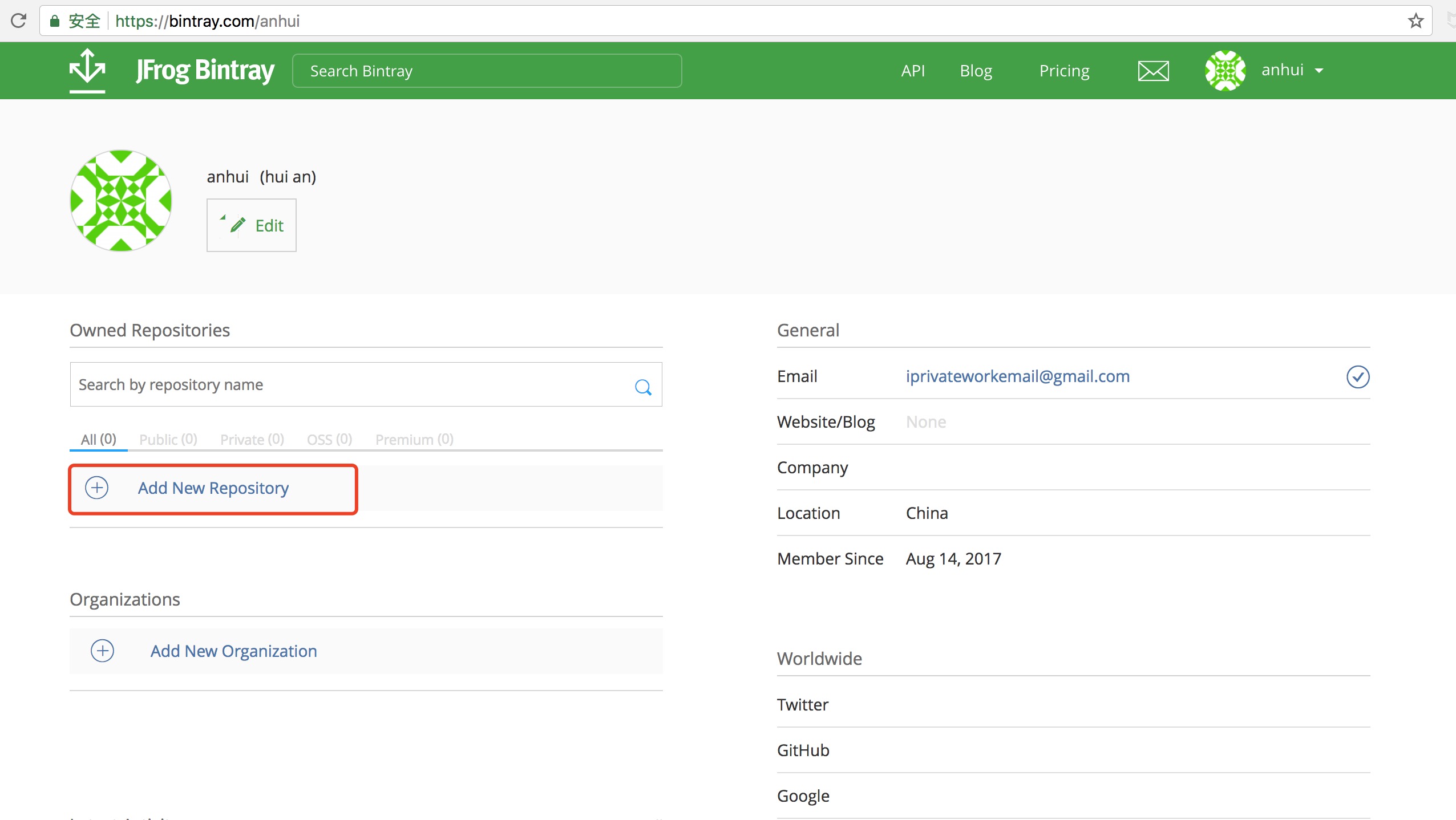This screenshot has width=1456, height=820.
Task: Click the upload/download arrows icon
Action: coord(88,71)
